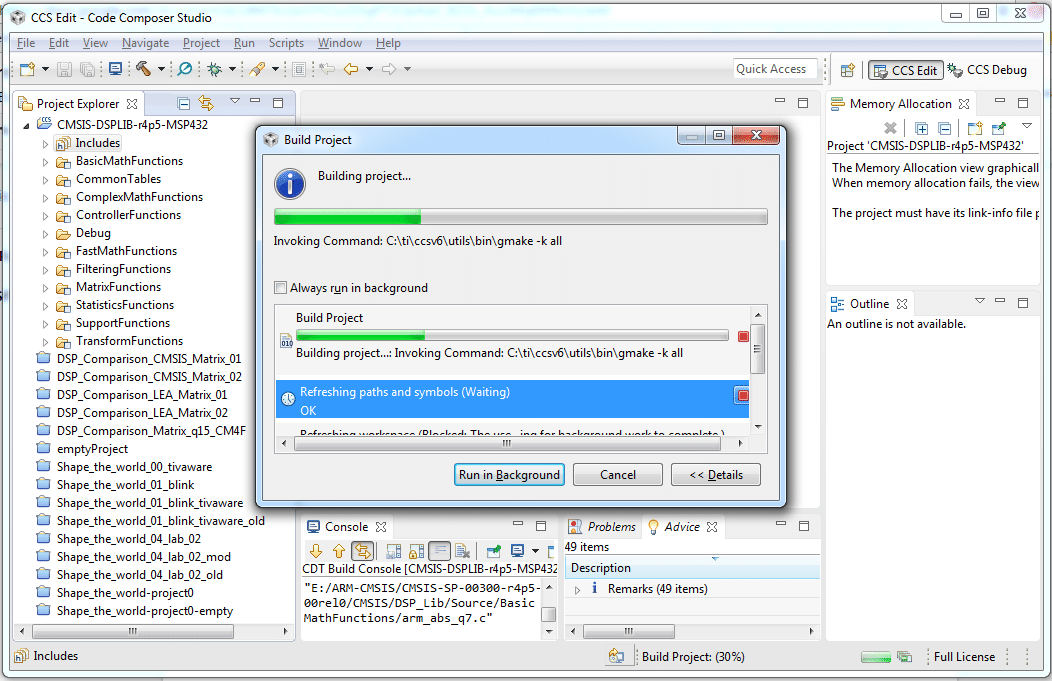Image resolution: width=1052 pixels, height=681 pixels.
Task: Click Run in Background button
Action: pos(509,475)
